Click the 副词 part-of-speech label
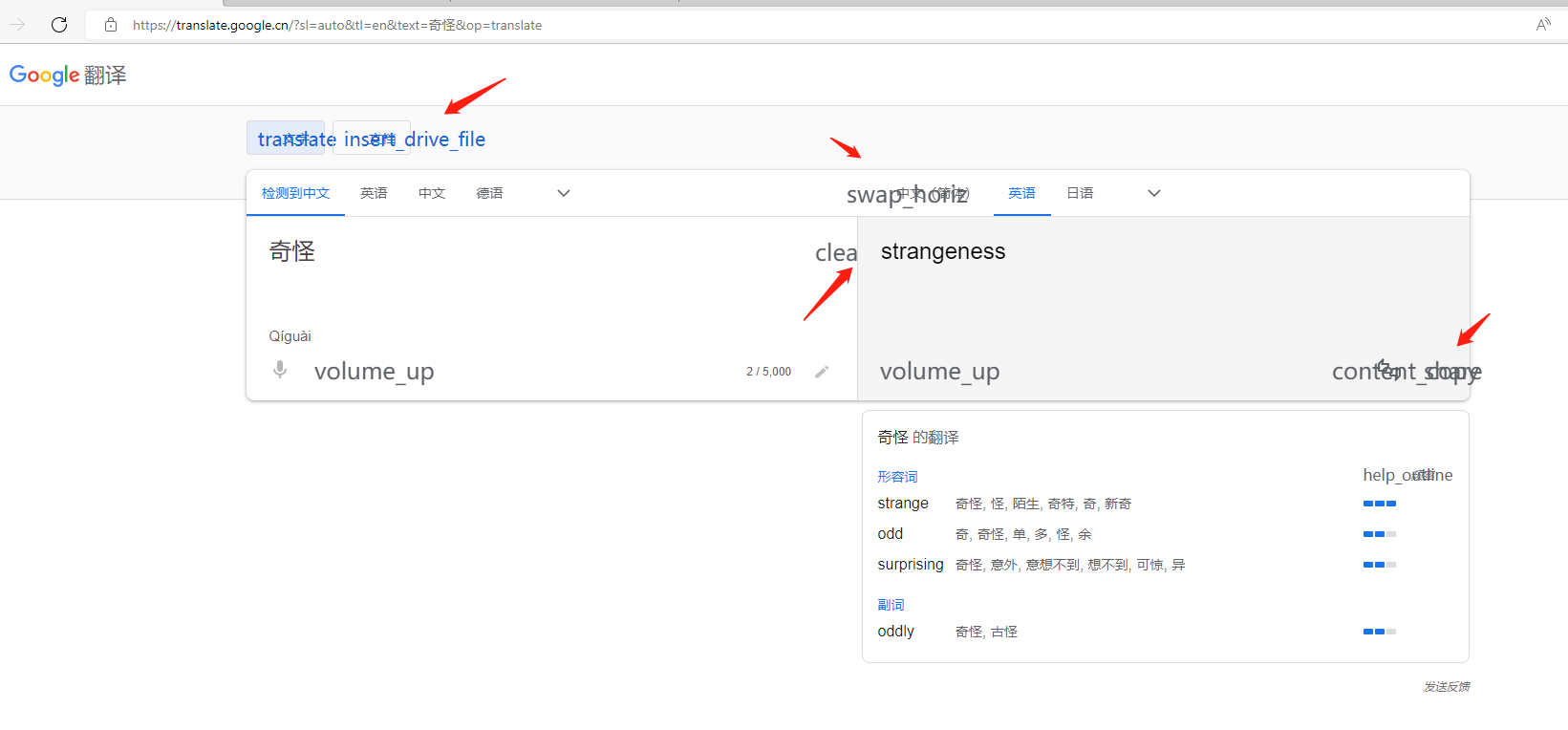 (x=891, y=604)
